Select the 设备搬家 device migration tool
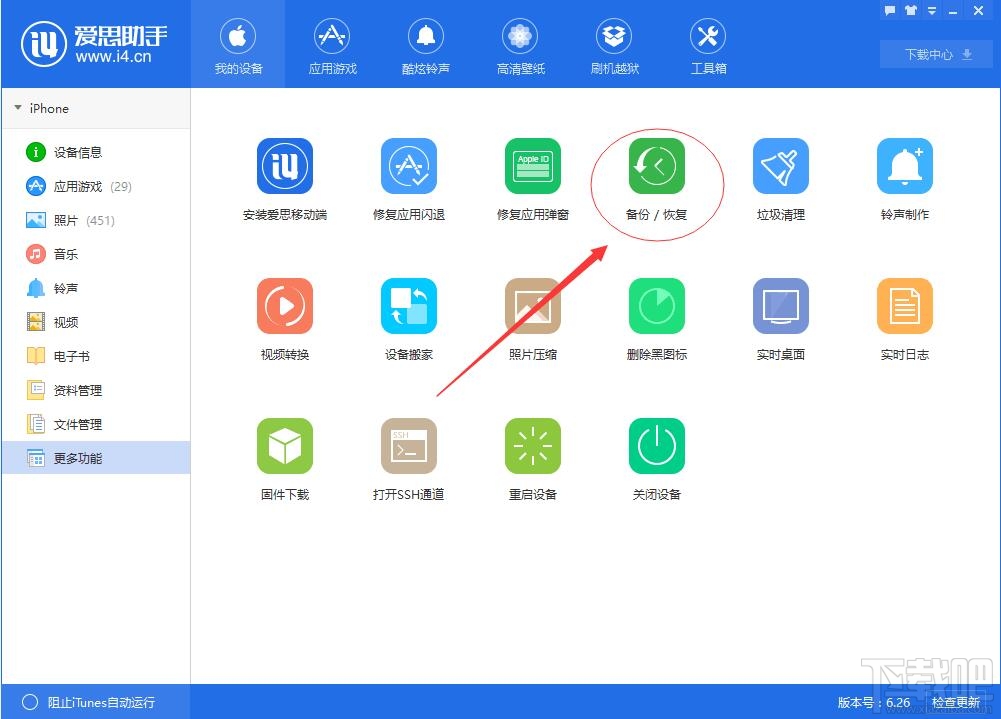 click(409, 320)
